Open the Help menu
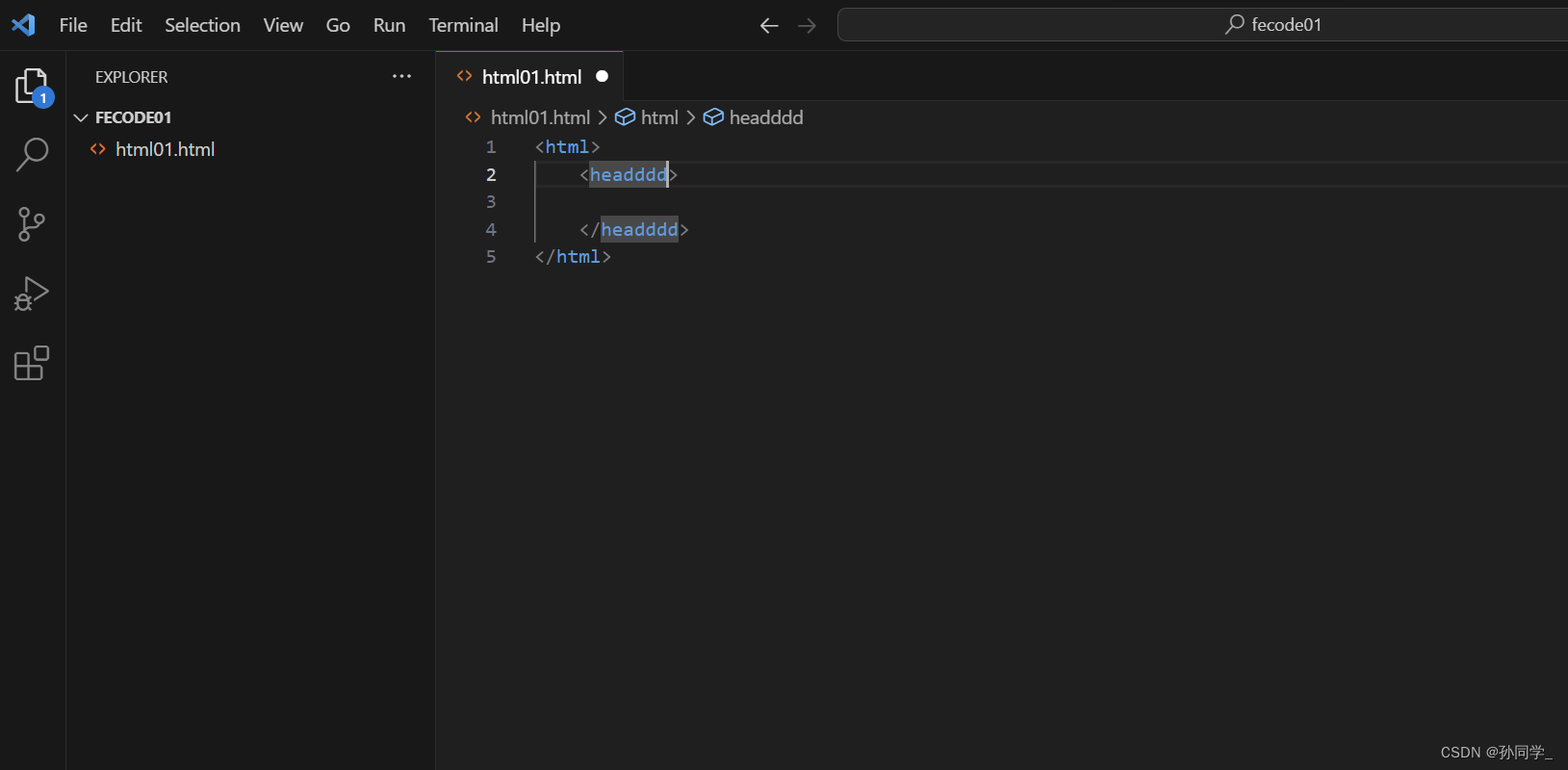This screenshot has height=770, width=1568. pyautogui.click(x=541, y=25)
